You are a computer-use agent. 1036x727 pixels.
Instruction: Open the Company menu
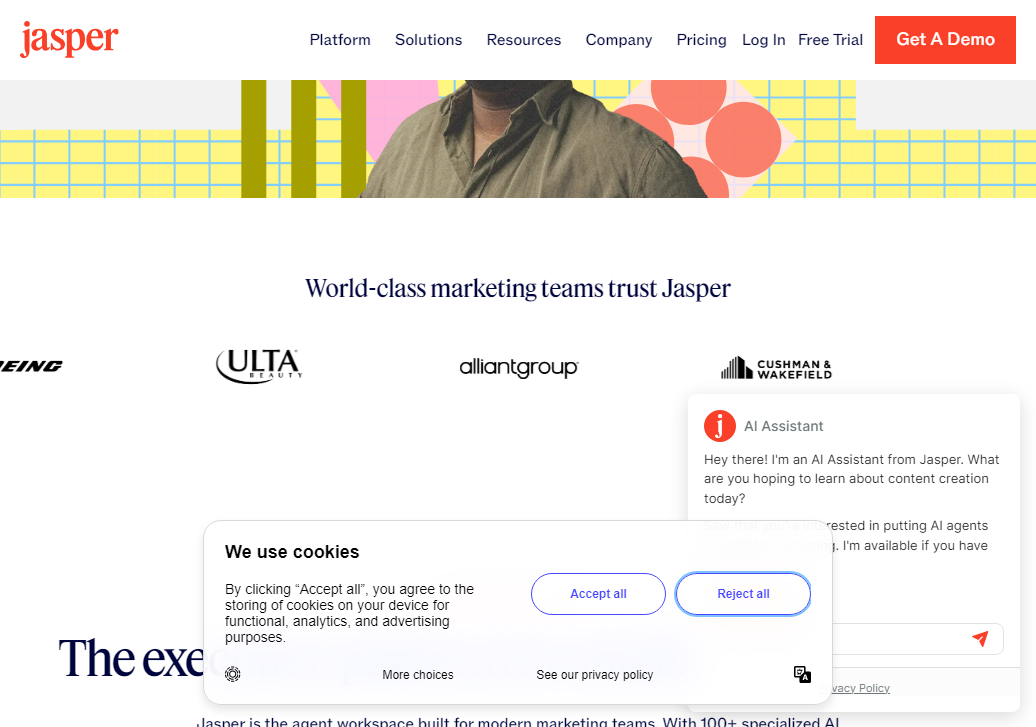619,40
